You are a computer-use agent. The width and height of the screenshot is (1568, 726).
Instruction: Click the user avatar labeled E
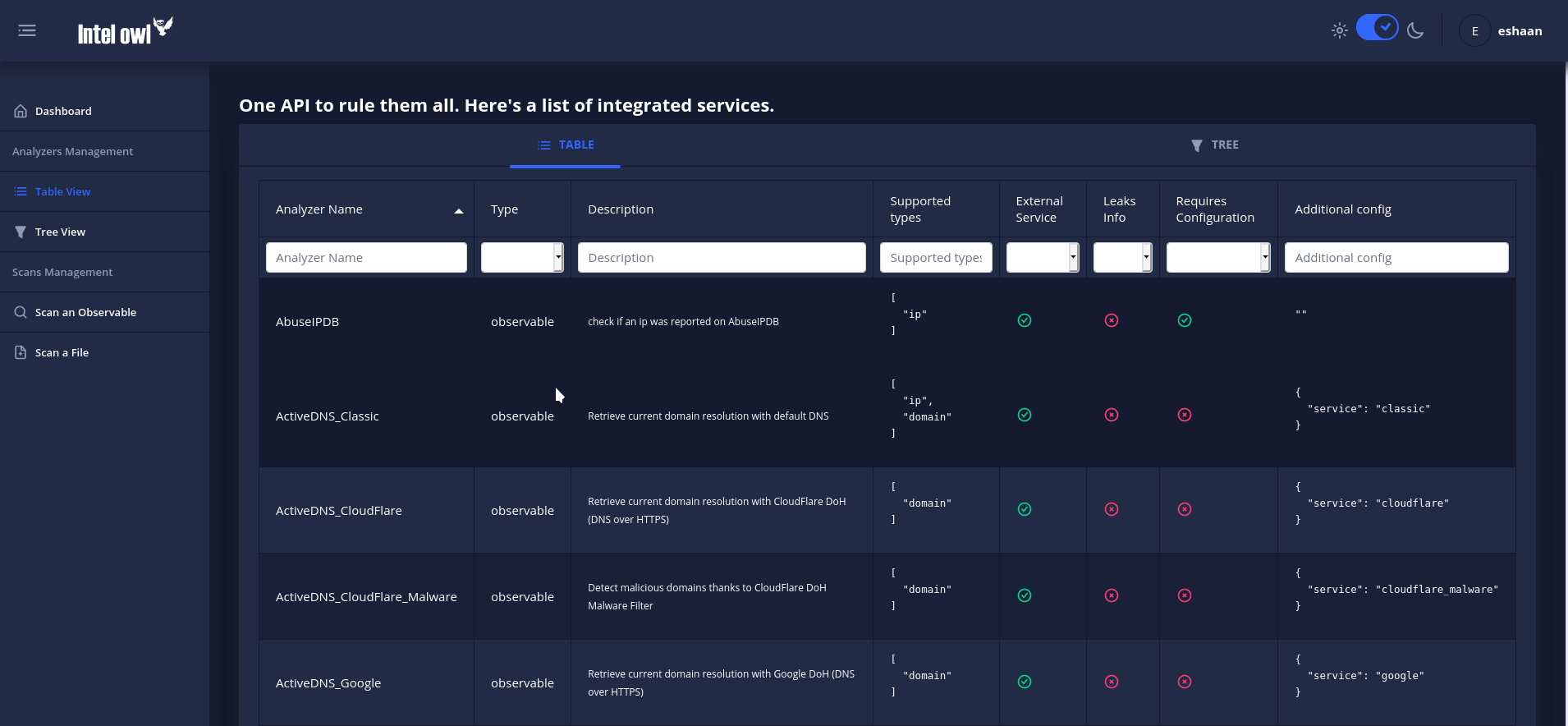(x=1475, y=31)
